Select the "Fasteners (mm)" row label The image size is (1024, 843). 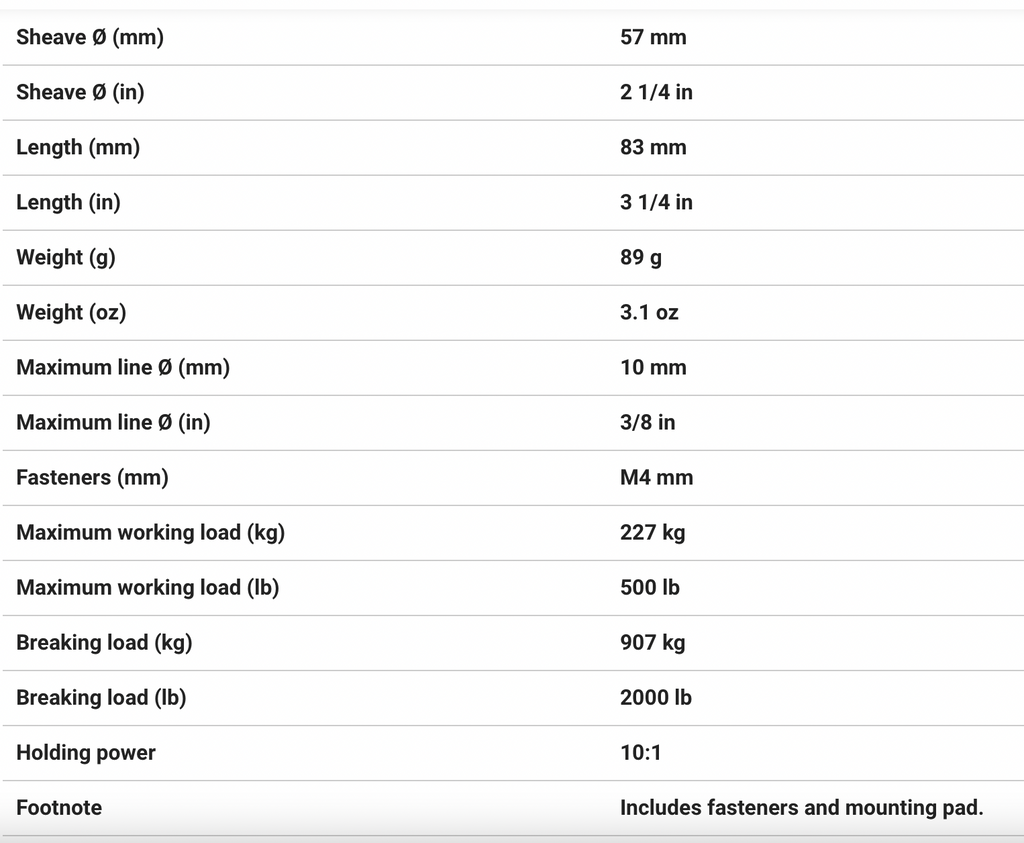tap(92, 478)
